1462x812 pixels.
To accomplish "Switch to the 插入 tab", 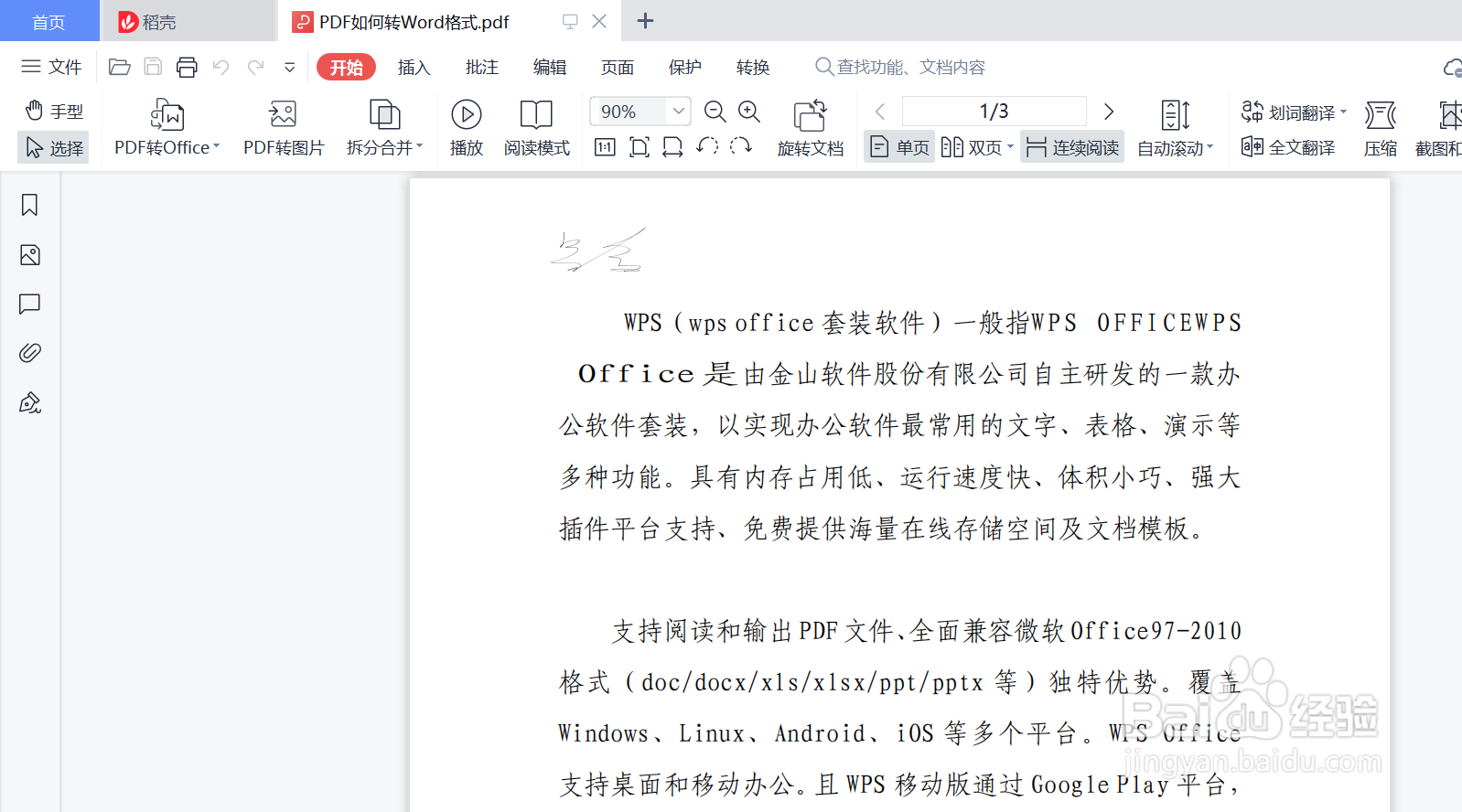I will pos(414,67).
